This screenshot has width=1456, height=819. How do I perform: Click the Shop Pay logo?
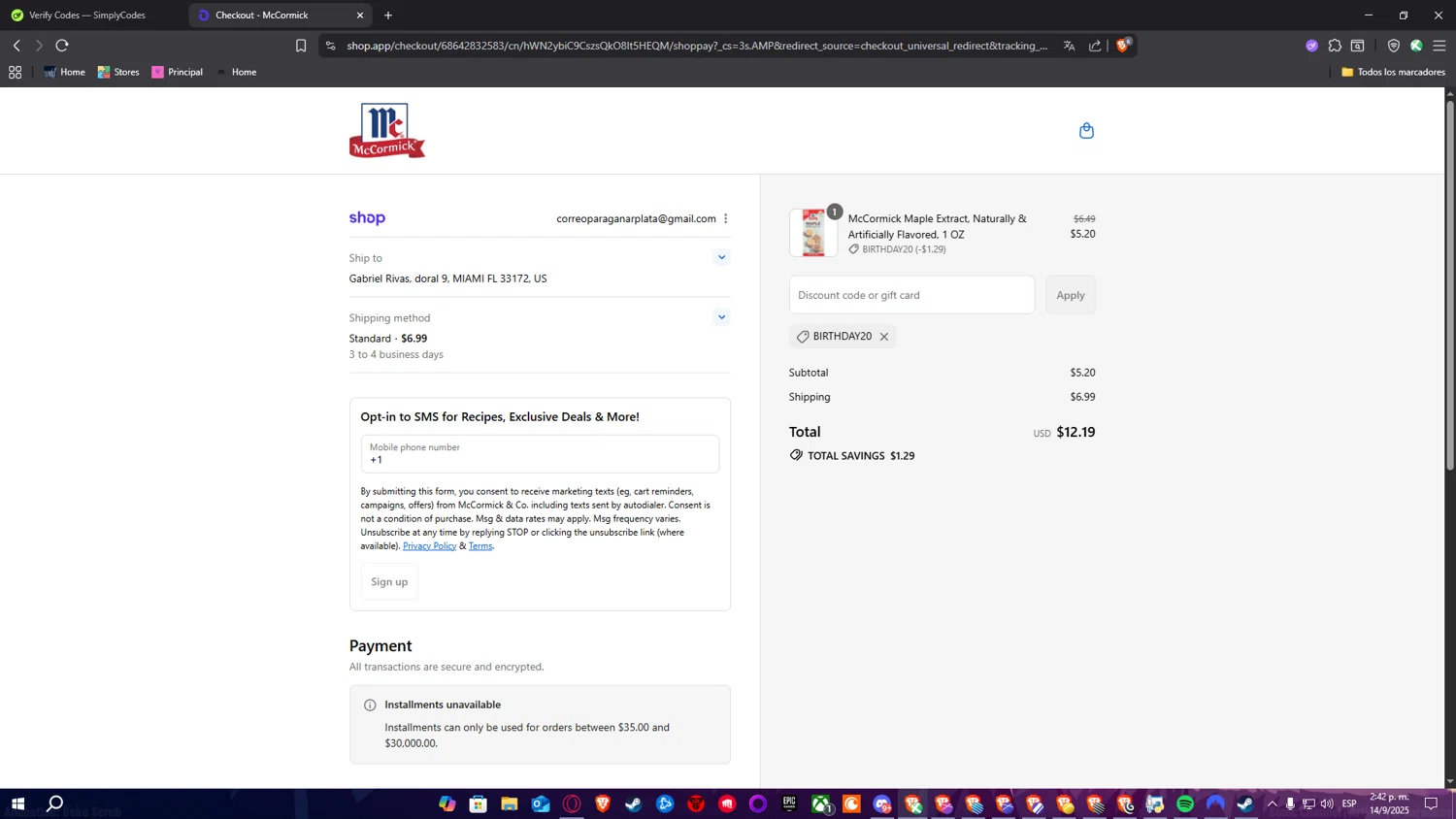[367, 218]
